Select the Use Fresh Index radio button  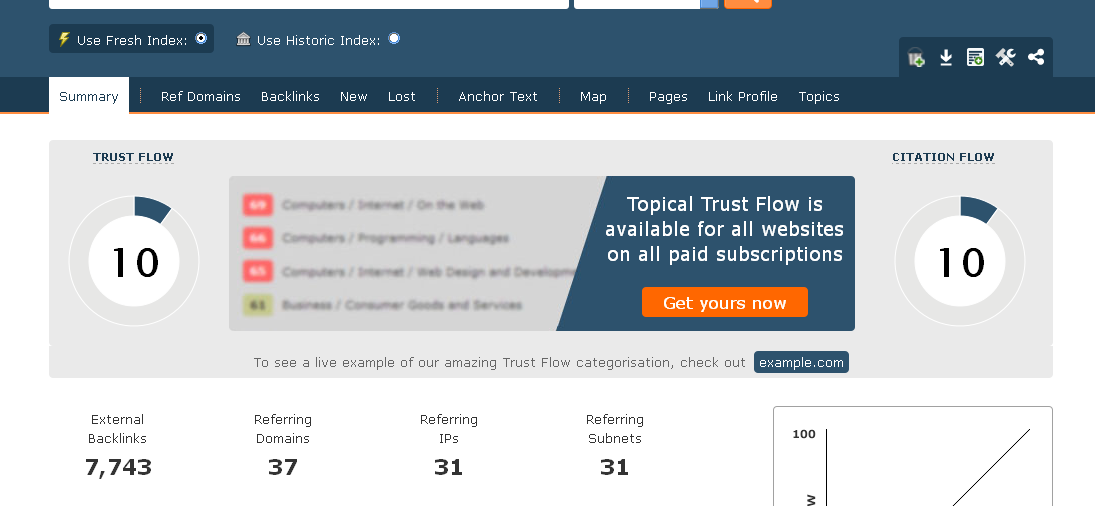tap(201, 38)
